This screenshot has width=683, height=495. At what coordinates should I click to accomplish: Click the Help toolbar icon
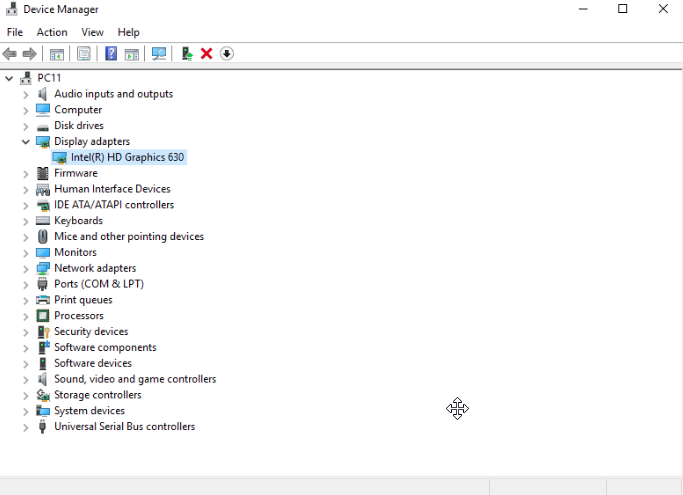pos(111,54)
